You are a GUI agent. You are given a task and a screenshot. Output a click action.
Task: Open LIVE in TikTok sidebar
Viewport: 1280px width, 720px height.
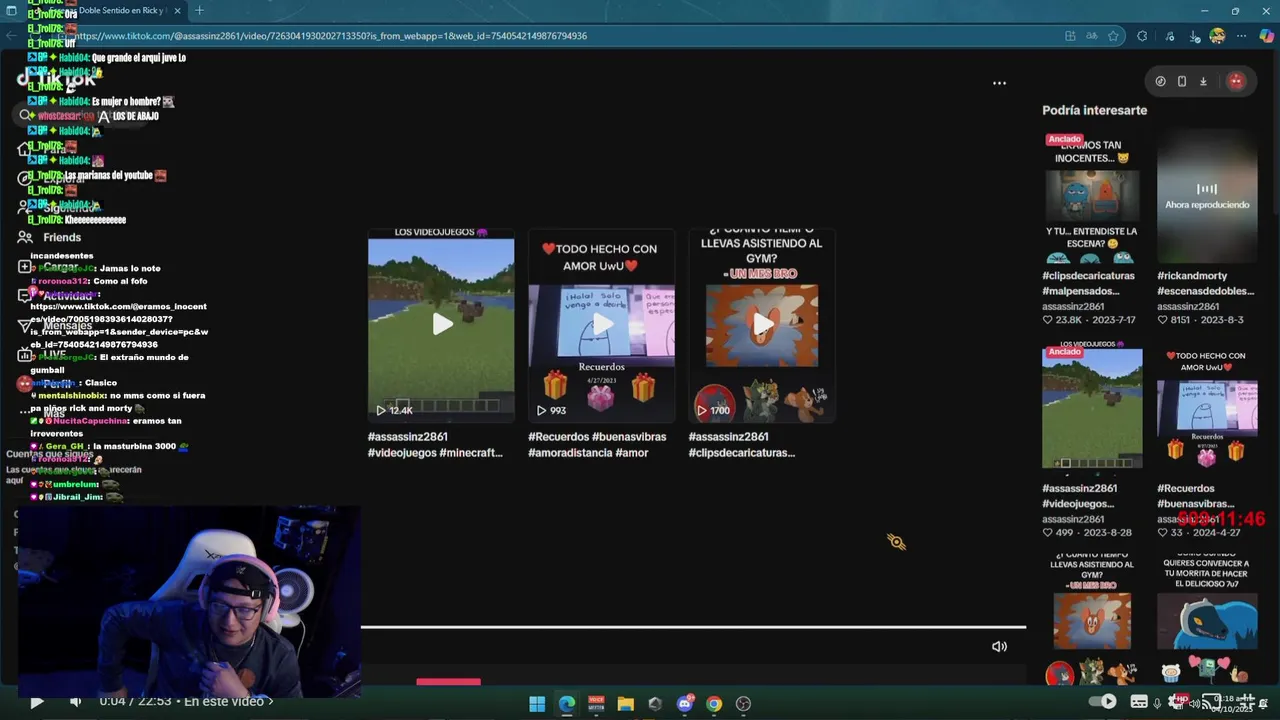point(42,354)
